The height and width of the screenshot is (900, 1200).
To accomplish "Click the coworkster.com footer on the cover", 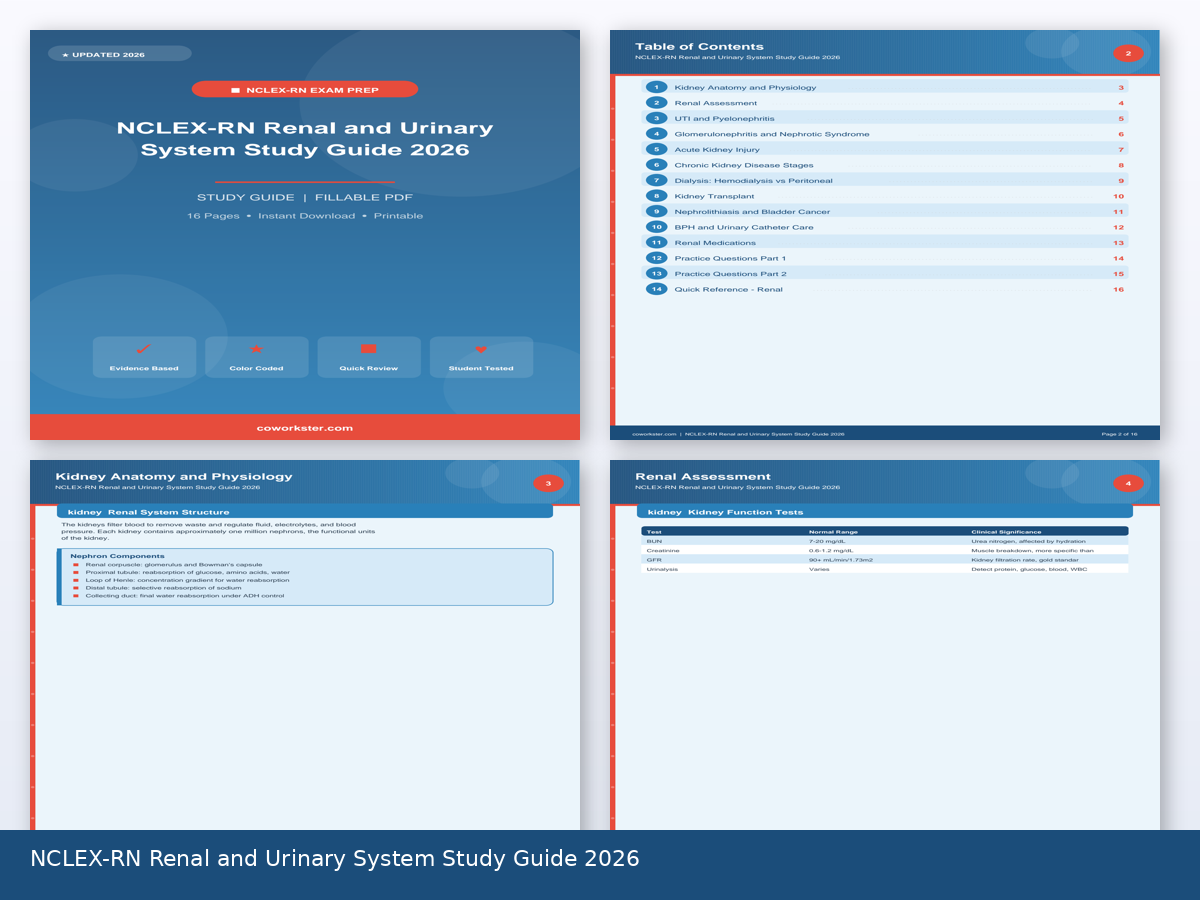I will pos(304,428).
